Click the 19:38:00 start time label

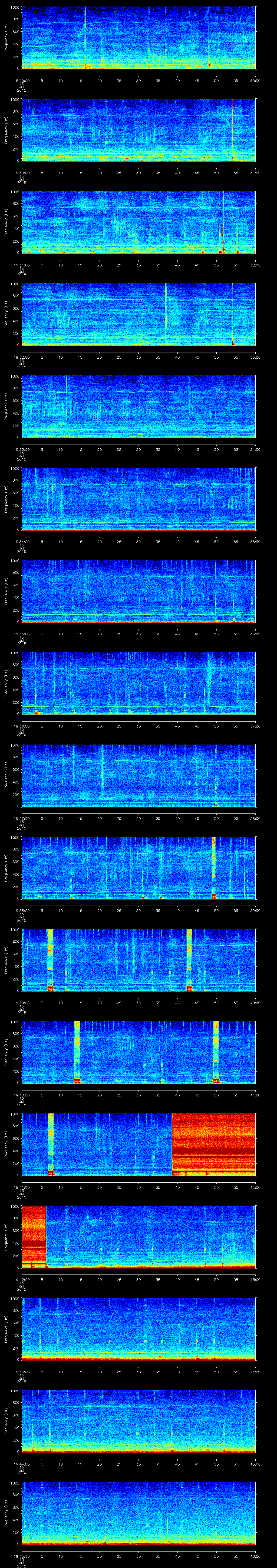21,910
